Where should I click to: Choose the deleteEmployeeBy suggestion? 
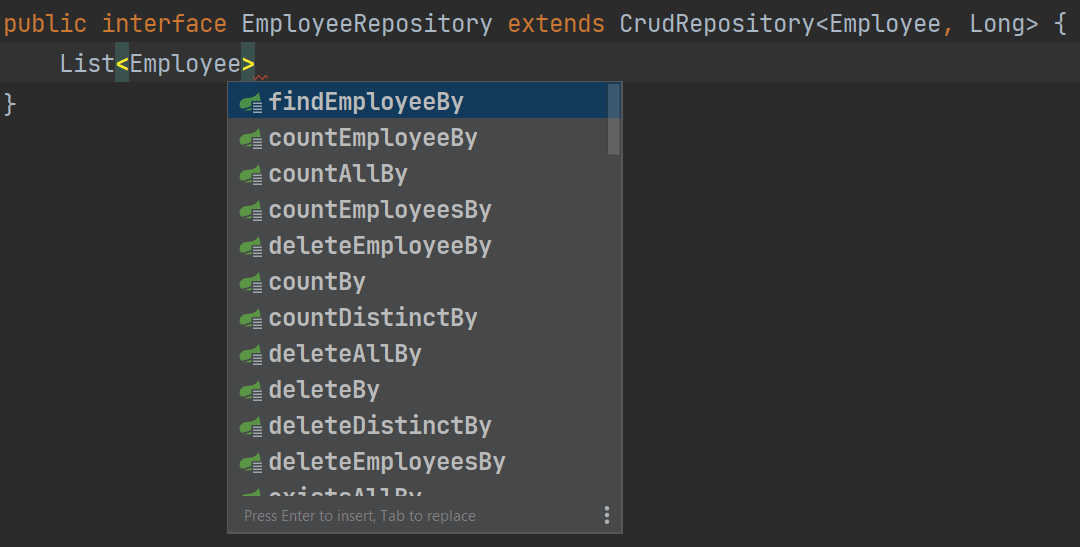pyautogui.click(x=380, y=246)
